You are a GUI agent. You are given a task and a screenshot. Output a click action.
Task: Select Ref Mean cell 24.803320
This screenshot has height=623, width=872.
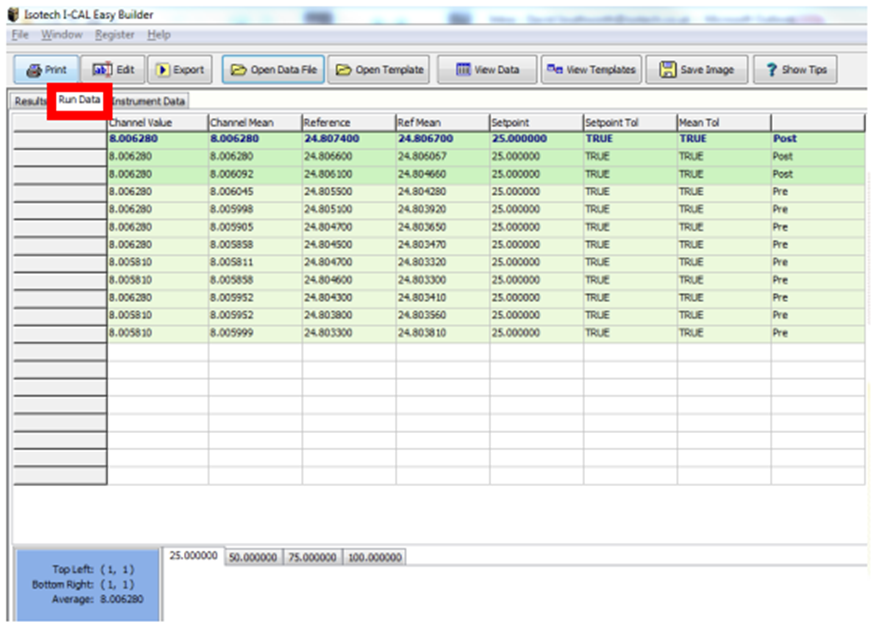tap(443, 262)
